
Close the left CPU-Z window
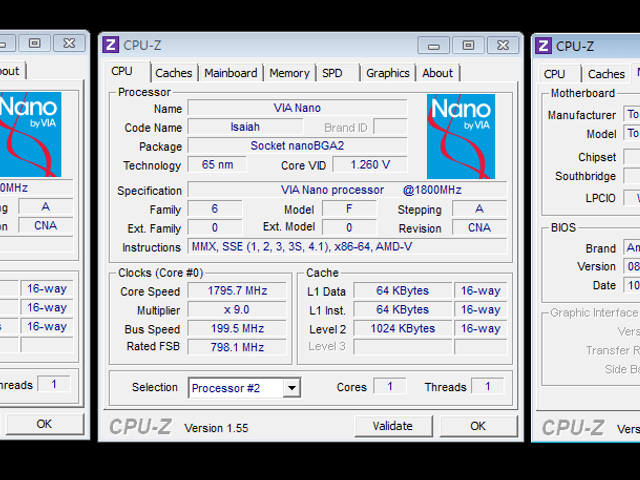(69, 43)
